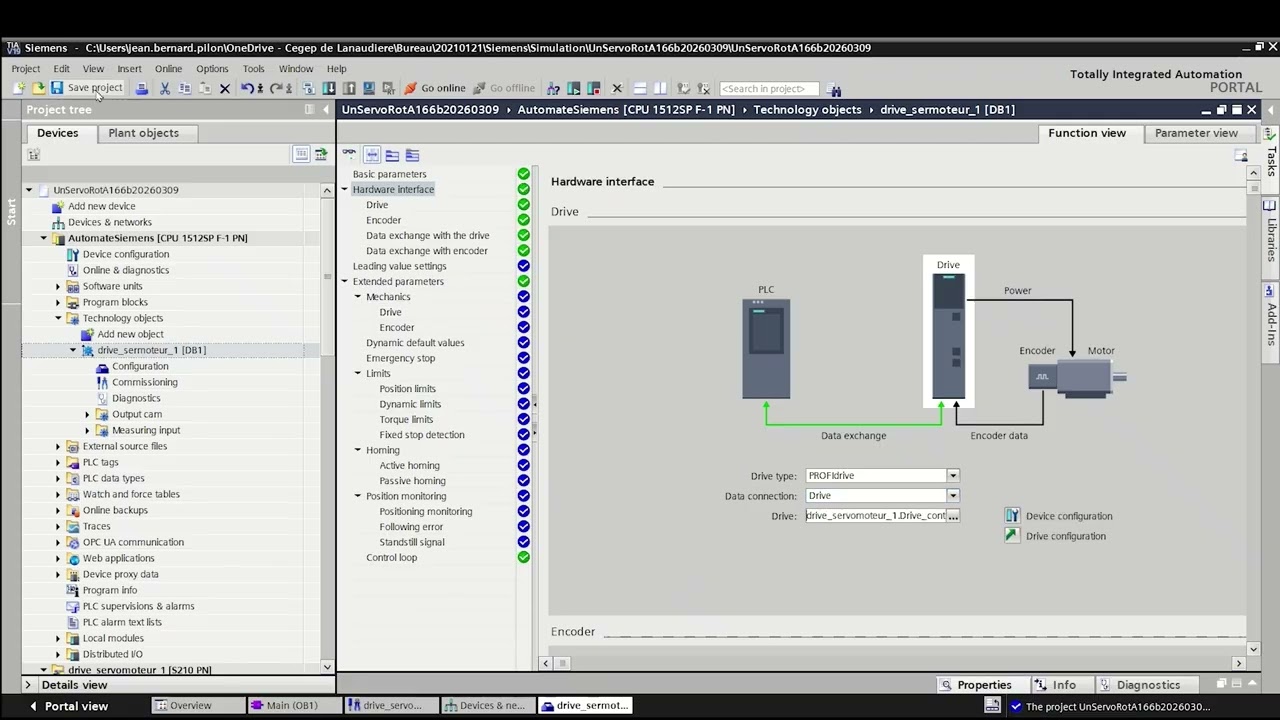Open the Online menu

(x=168, y=69)
